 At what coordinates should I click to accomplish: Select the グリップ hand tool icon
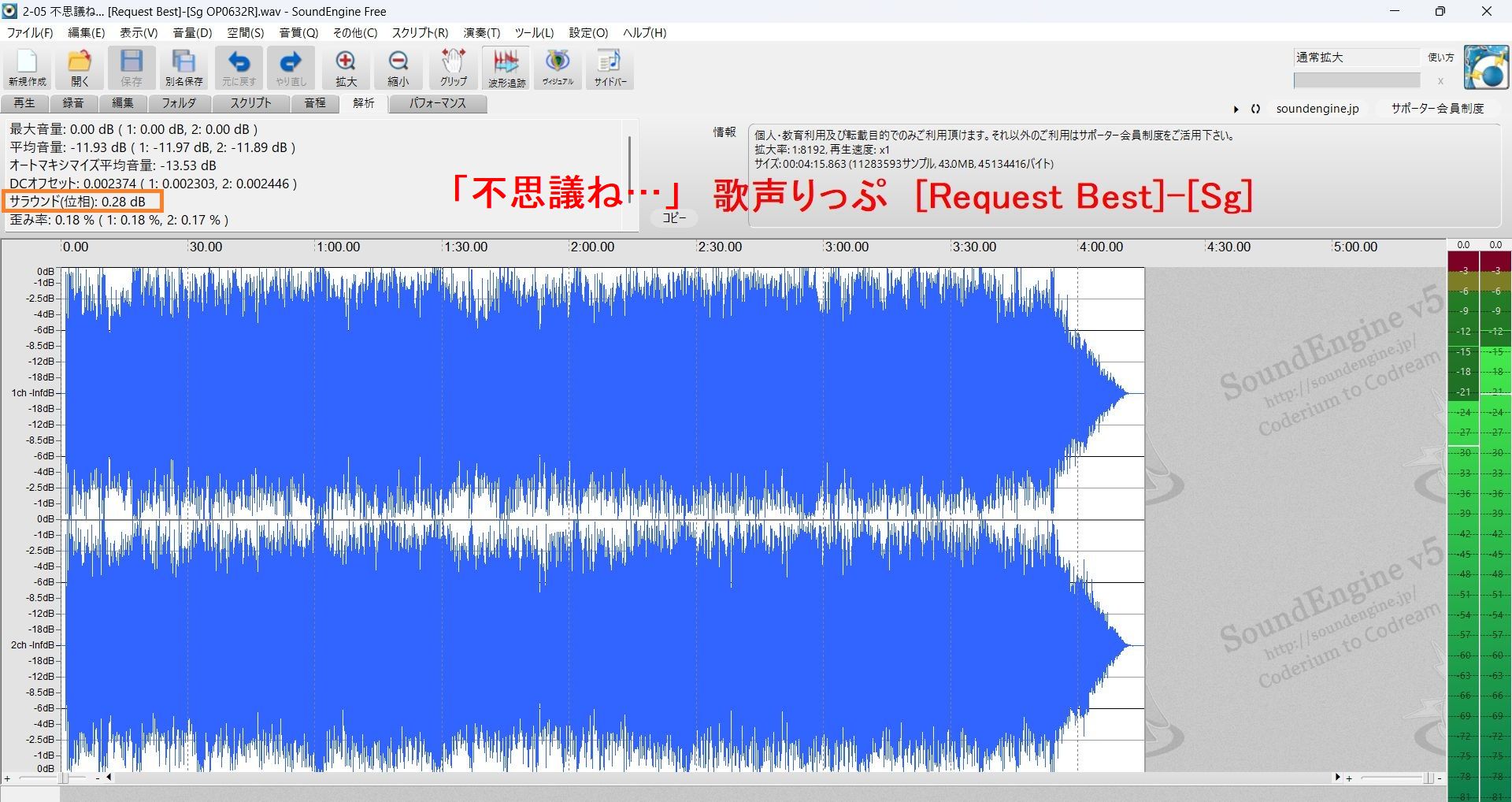(454, 68)
